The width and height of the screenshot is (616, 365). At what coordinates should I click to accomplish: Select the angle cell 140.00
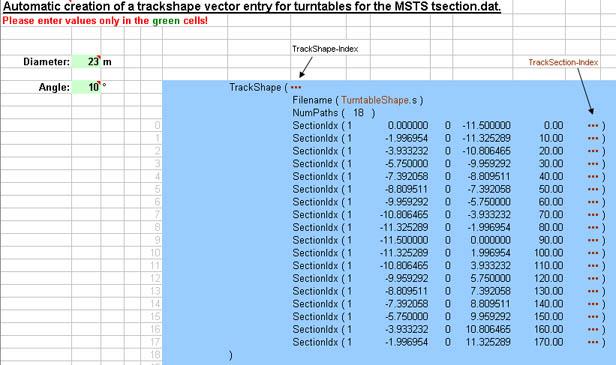[x=548, y=304]
